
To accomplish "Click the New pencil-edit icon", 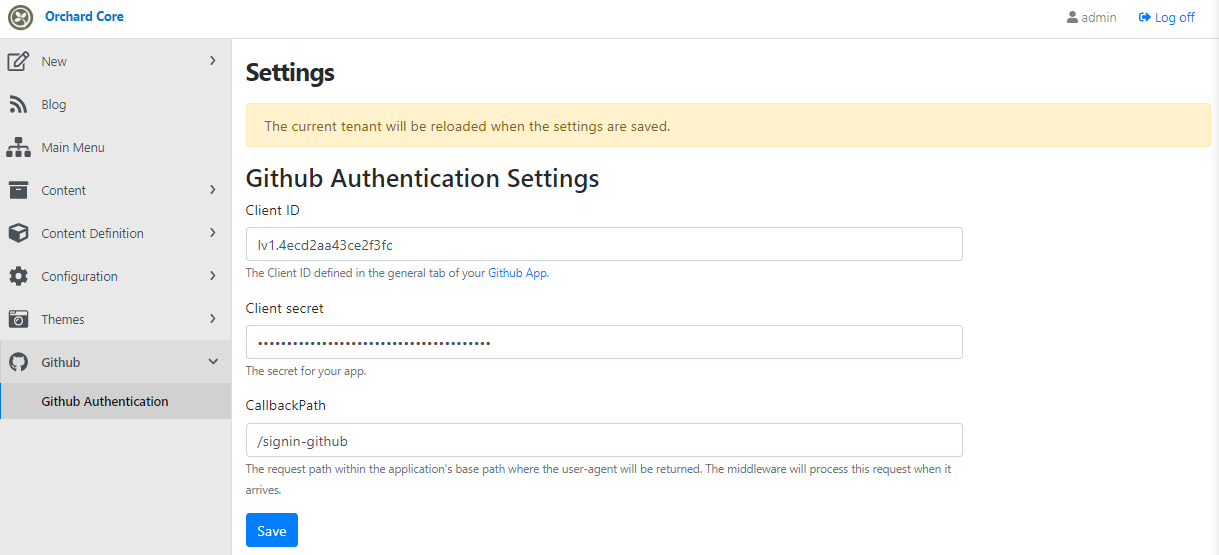I will click(x=18, y=62).
